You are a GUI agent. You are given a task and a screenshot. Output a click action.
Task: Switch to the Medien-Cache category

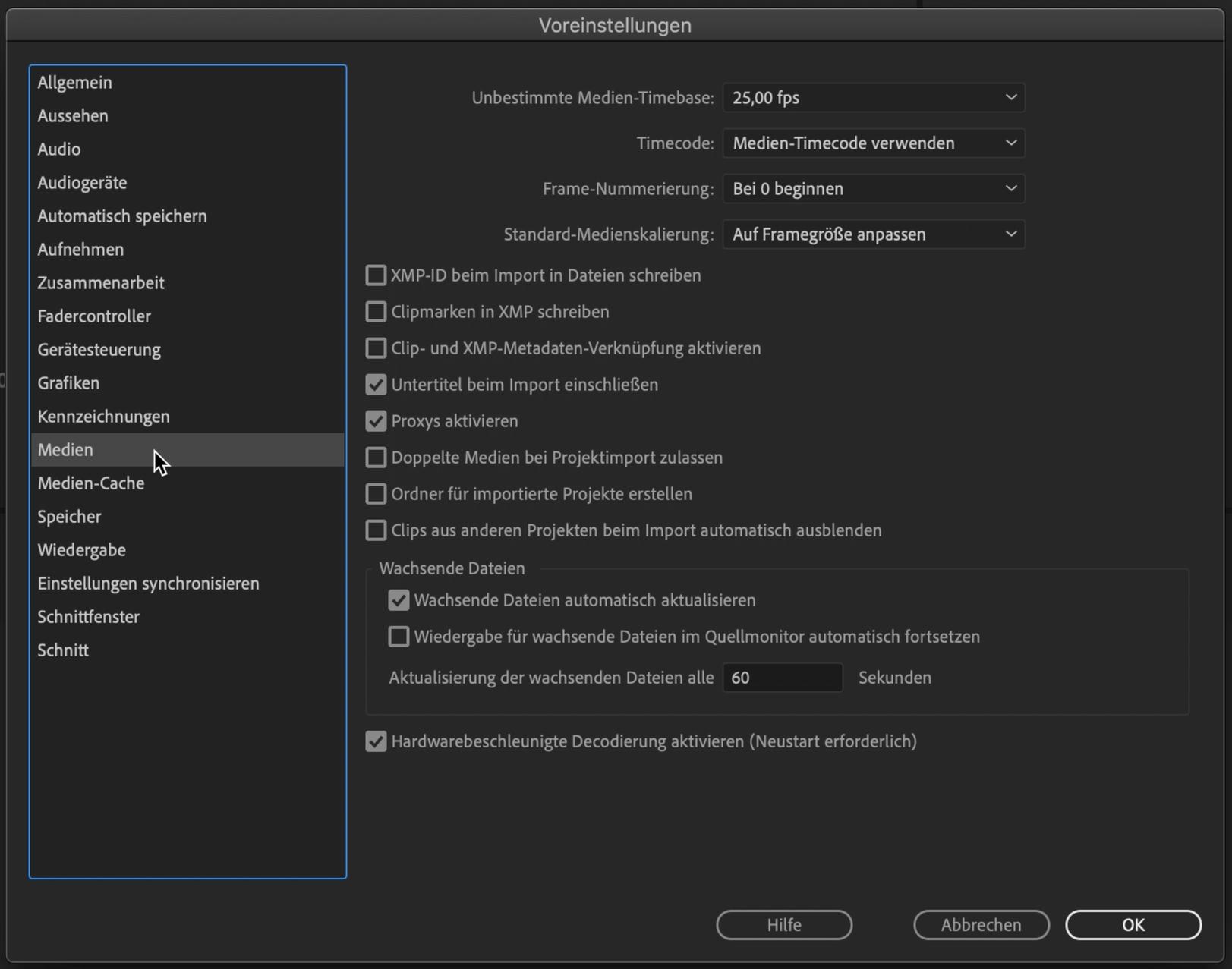(x=91, y=483)
